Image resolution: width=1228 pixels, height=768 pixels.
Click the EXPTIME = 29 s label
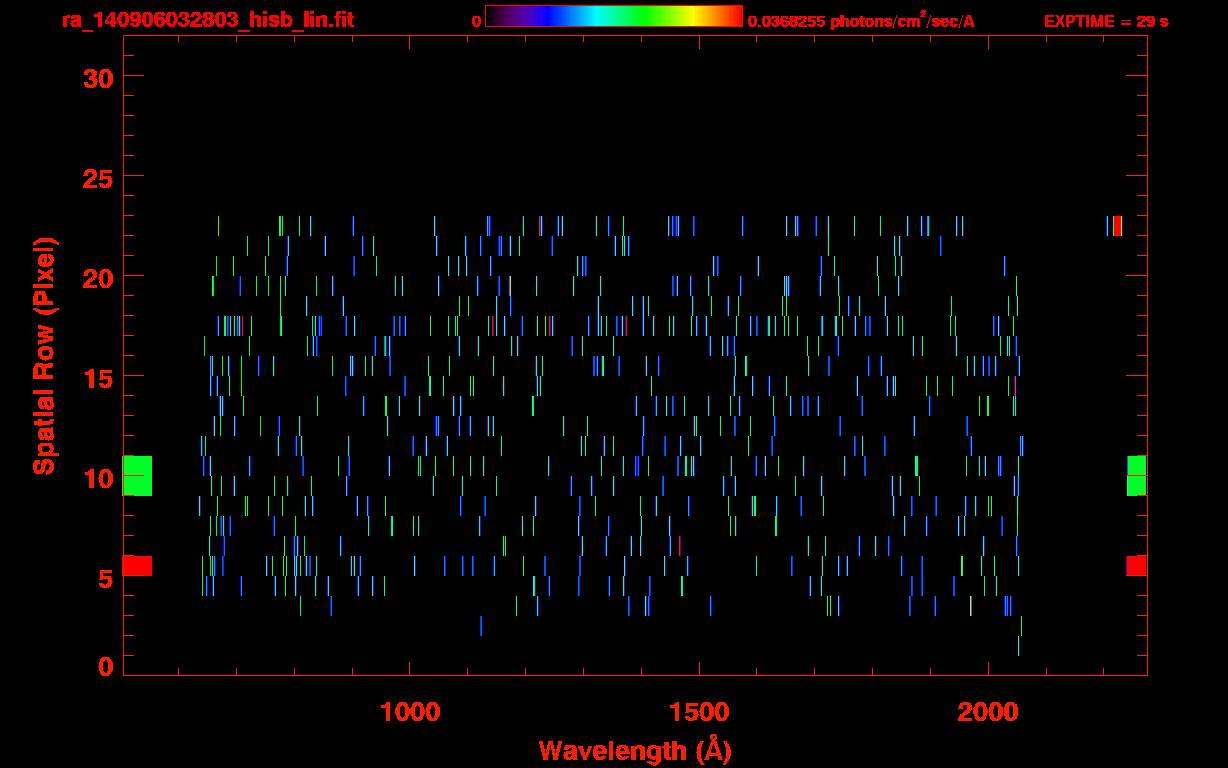[x=1106, y=21]
